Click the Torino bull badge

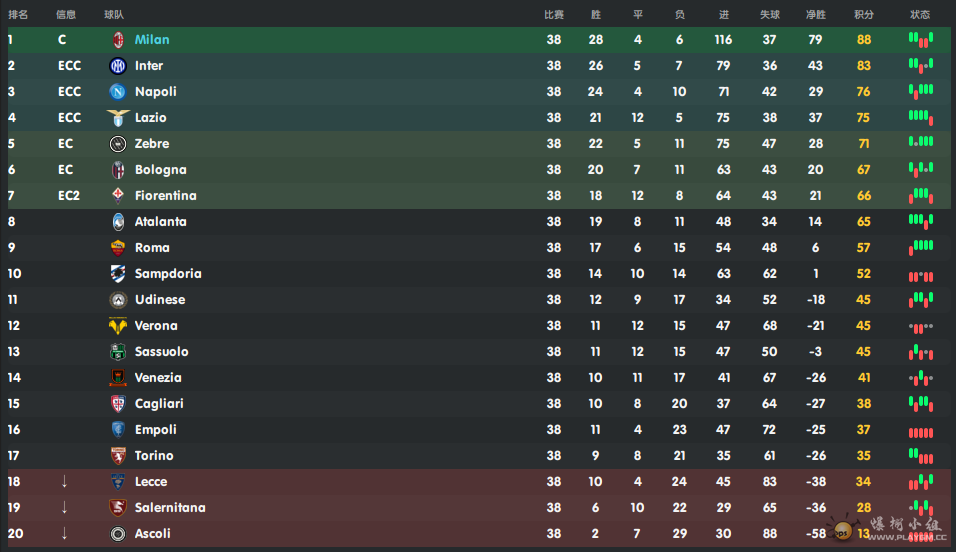click(x=118, y=456)
